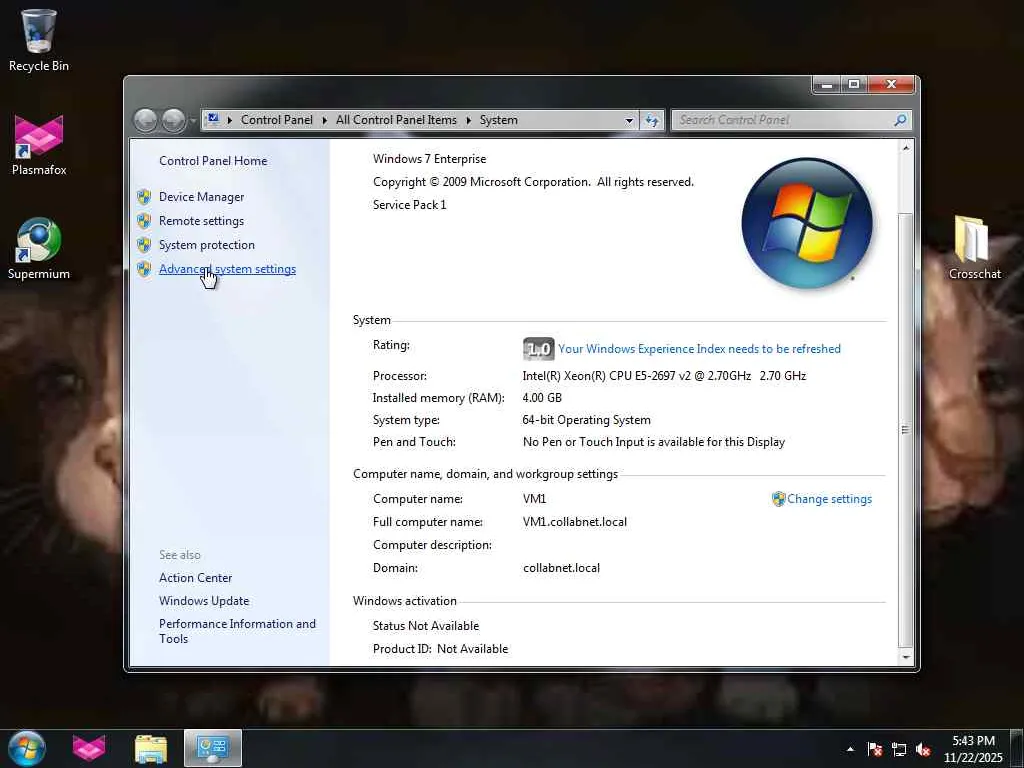Click Change settings for computer name
Viewport: 1024px width, 768px height.
[829, 499]
